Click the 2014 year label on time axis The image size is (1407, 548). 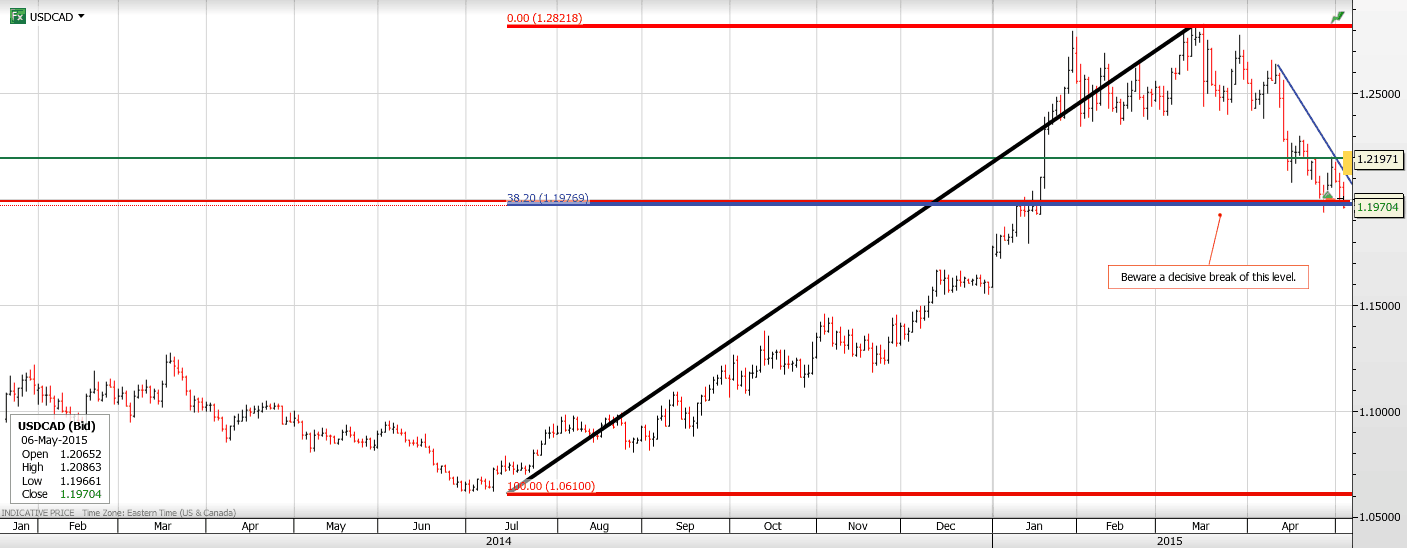(x=498, y=540)
